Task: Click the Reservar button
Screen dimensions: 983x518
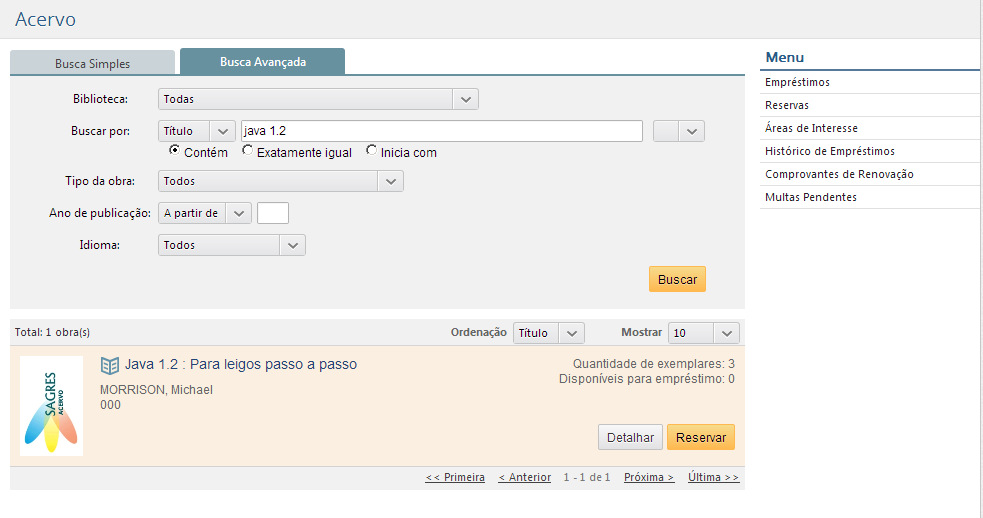Action: tap(701, 437)
